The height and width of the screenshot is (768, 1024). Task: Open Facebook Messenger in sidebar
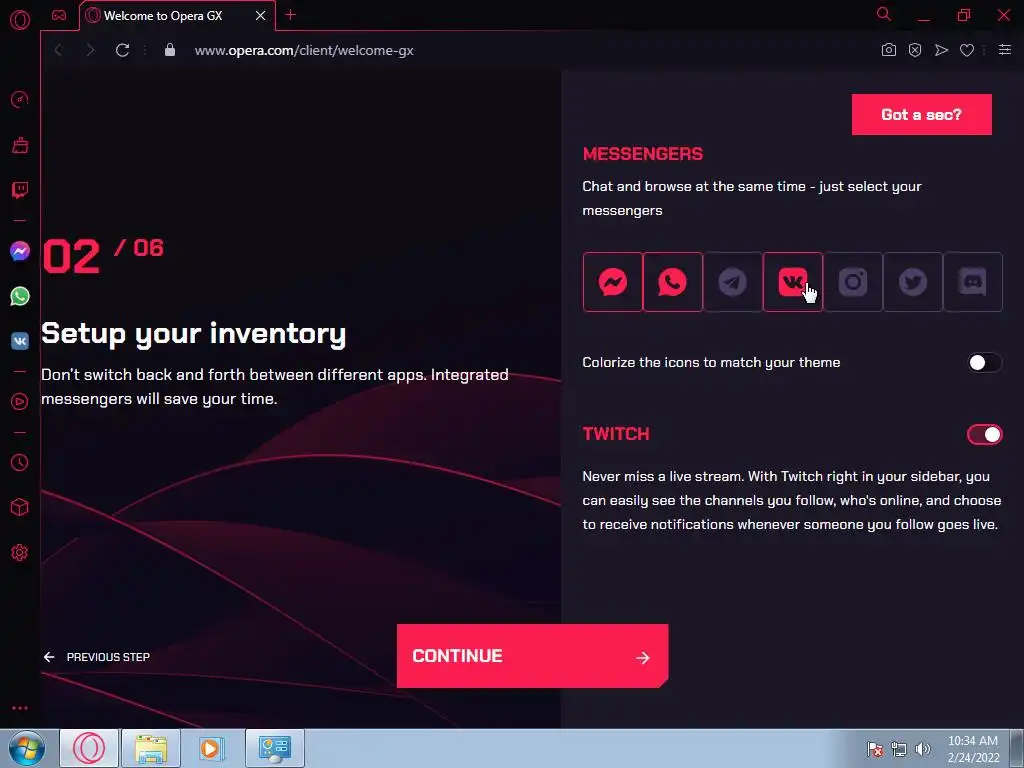click(x=20, y=251)
